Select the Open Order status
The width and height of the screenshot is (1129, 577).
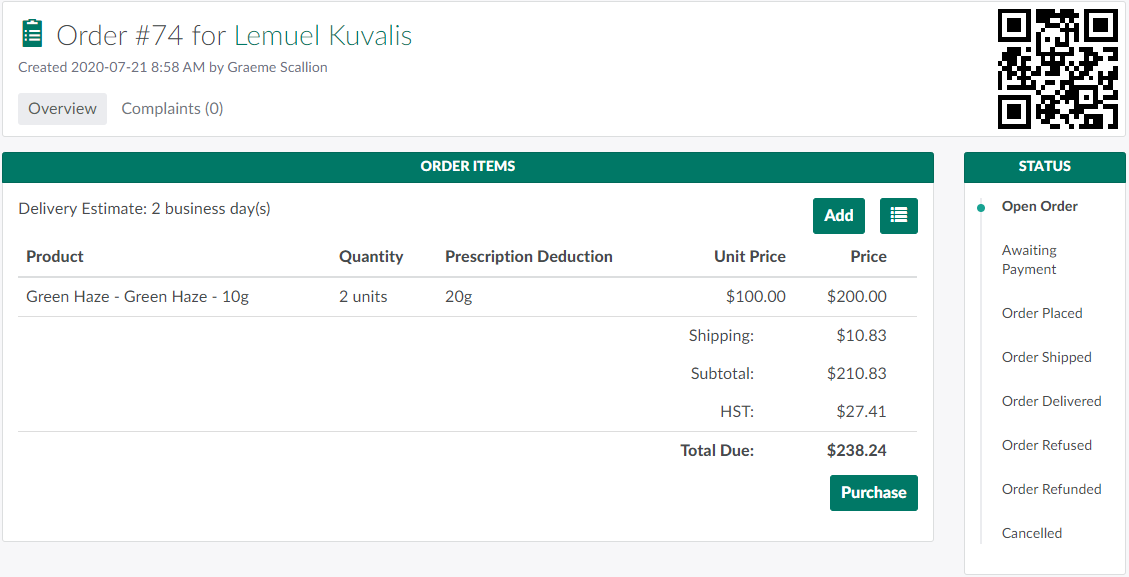(1039, 207)
